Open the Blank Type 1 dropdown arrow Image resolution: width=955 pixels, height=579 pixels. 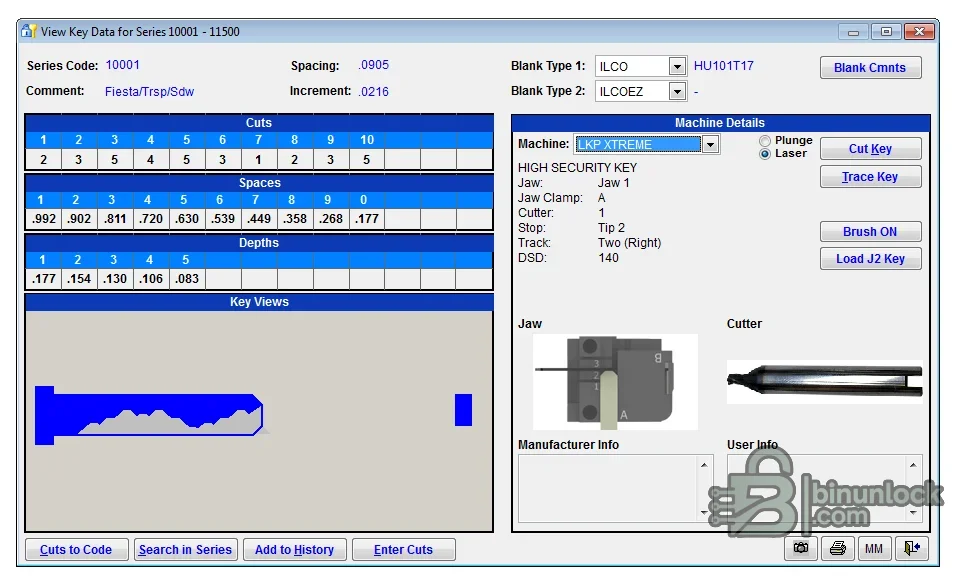(x=677, y=66)
